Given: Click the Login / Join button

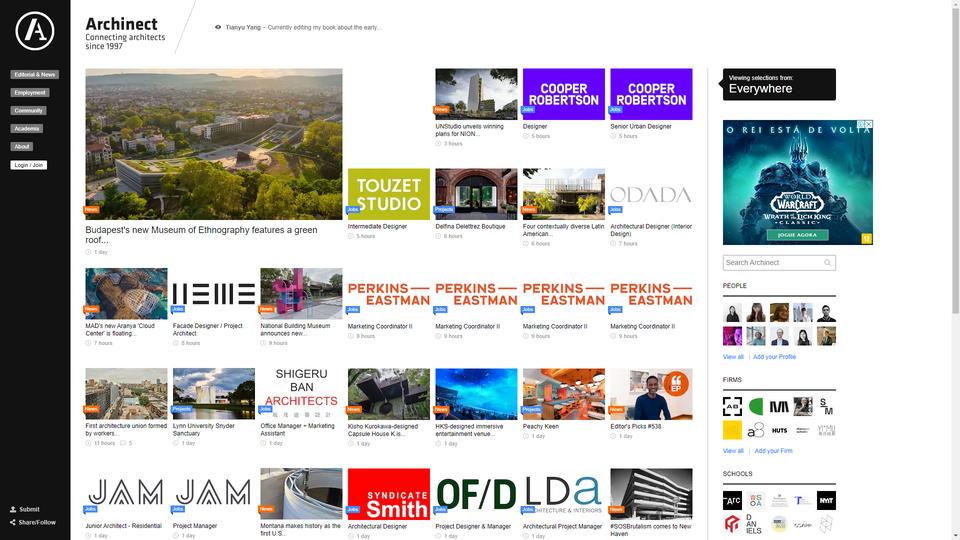Looking at the screenshot, I should (x=29, y=165).
